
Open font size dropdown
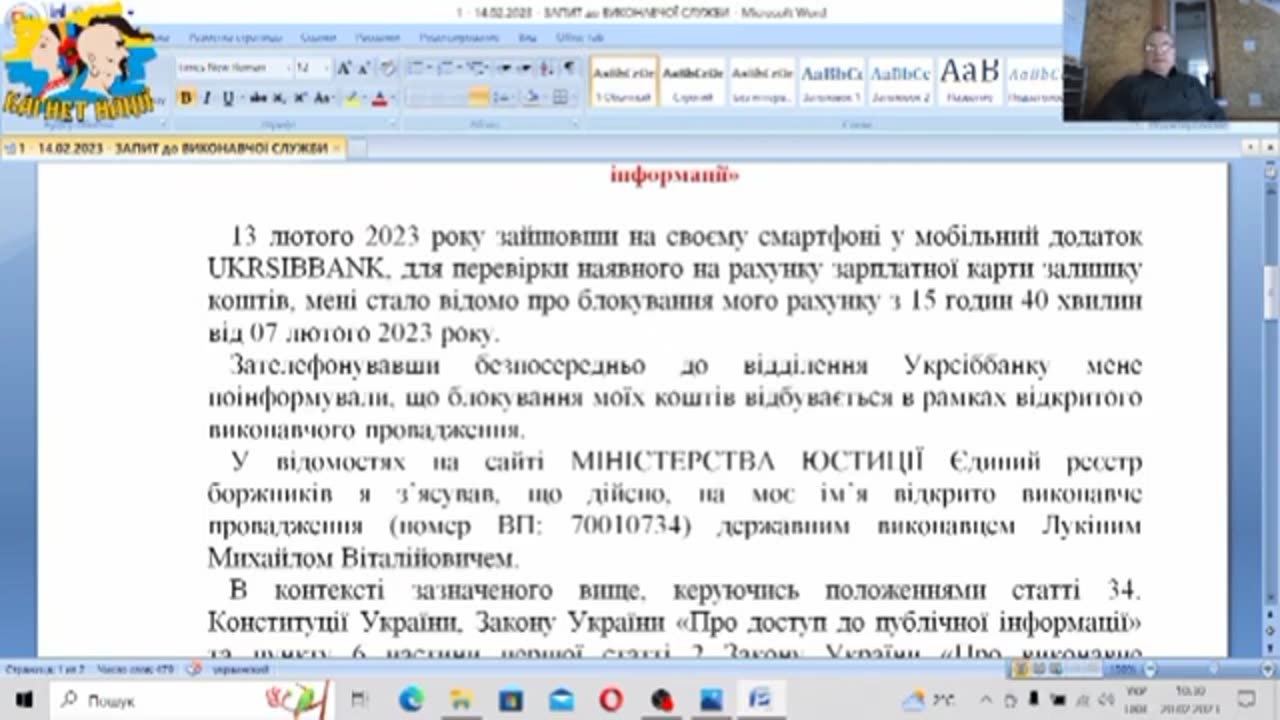coord(326,68)
